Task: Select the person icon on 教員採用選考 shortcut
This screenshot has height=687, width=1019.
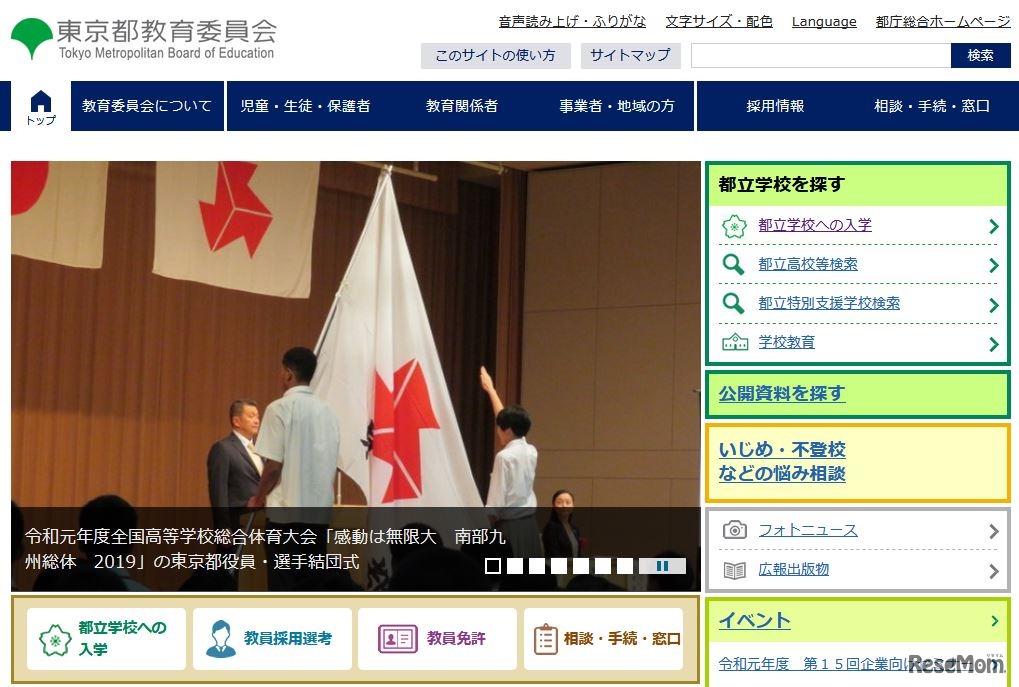Action: (222, 638)
